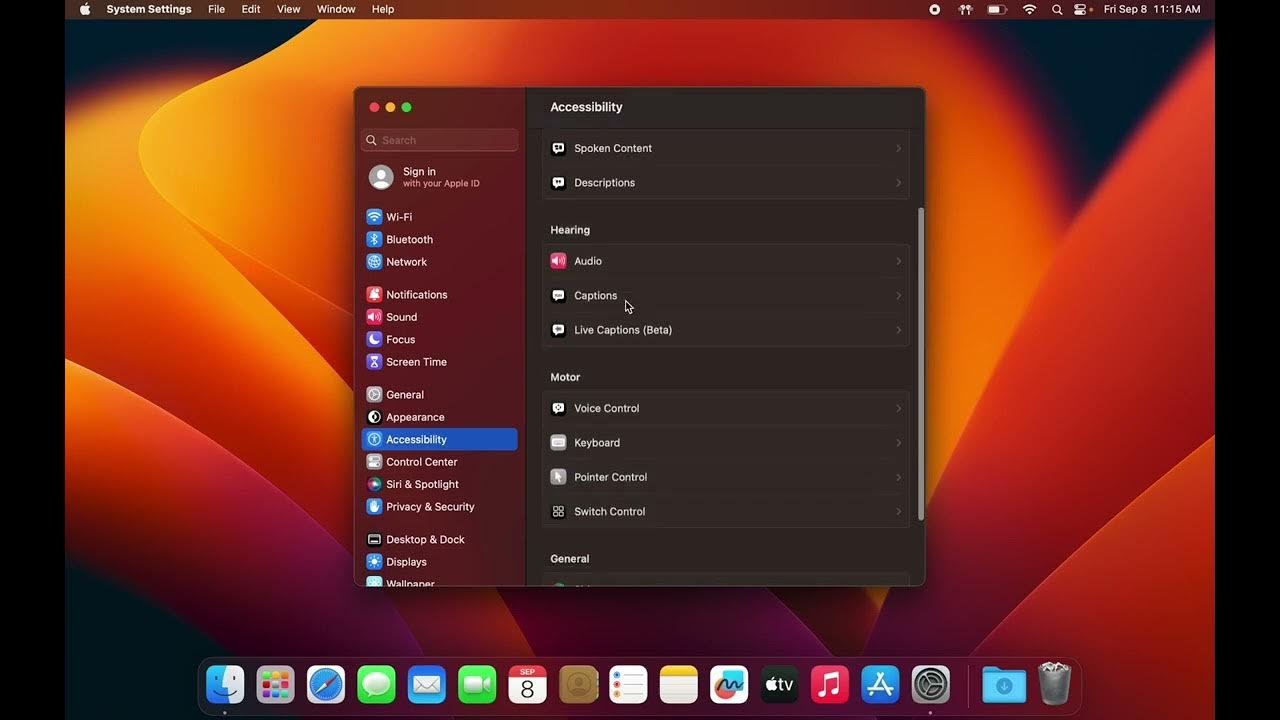This screenshot has width=1280, height=720.
Task: Click the Siri & Spotlight icon
Action: 374,484
